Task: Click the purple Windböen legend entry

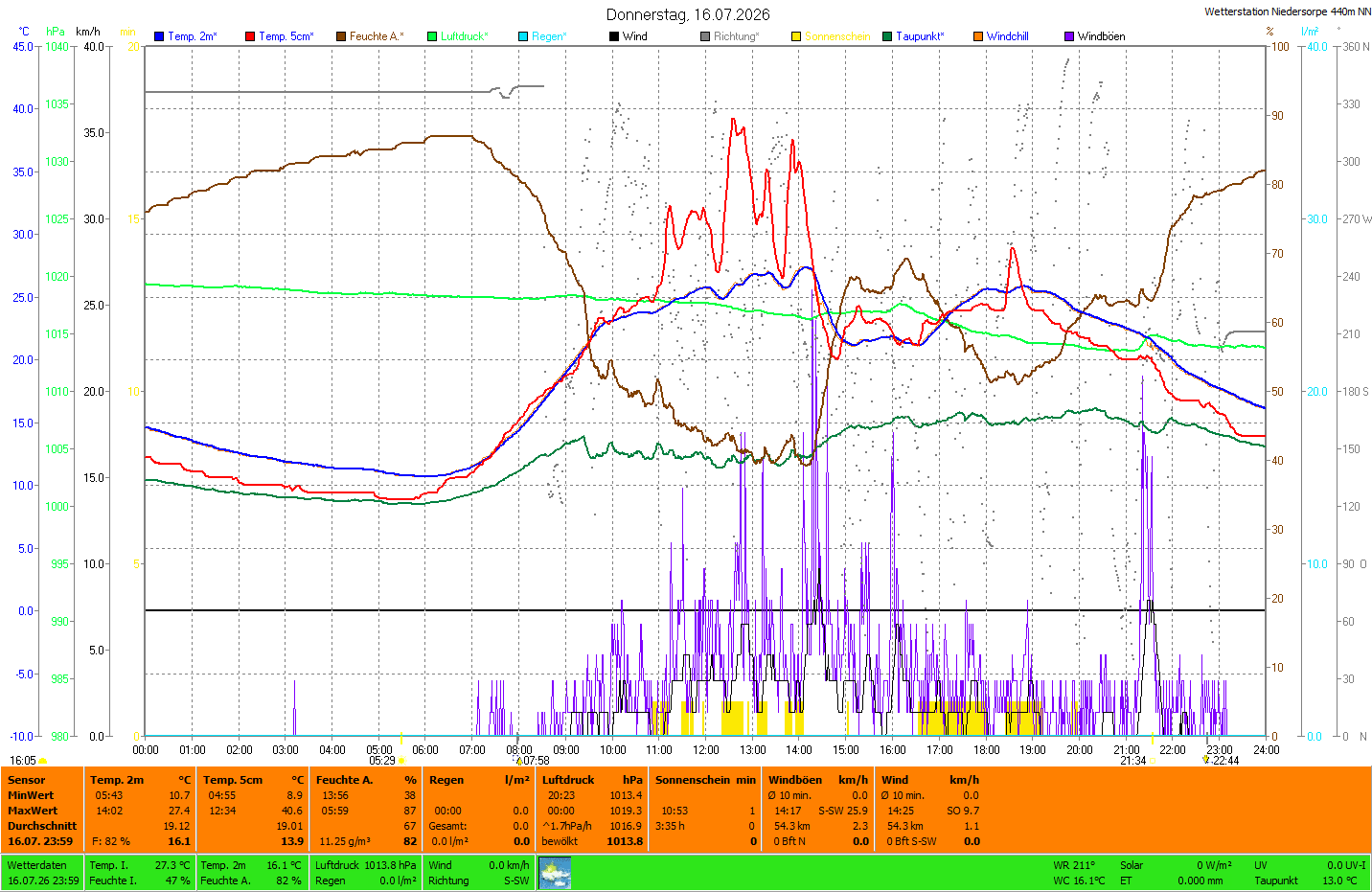Action: pyautogui.click(x=1095, y=36)
